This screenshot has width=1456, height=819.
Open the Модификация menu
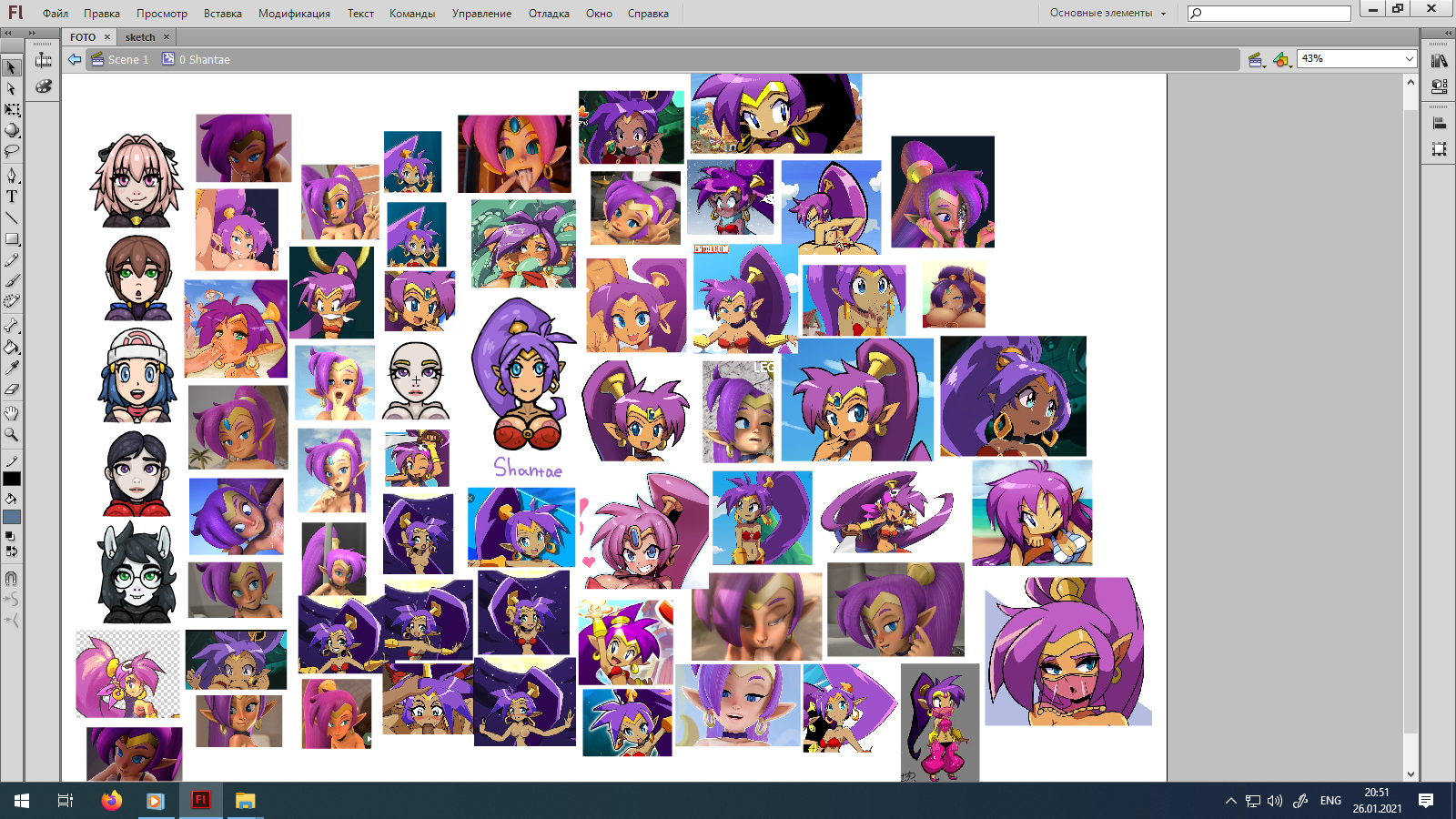click(294, 14)
